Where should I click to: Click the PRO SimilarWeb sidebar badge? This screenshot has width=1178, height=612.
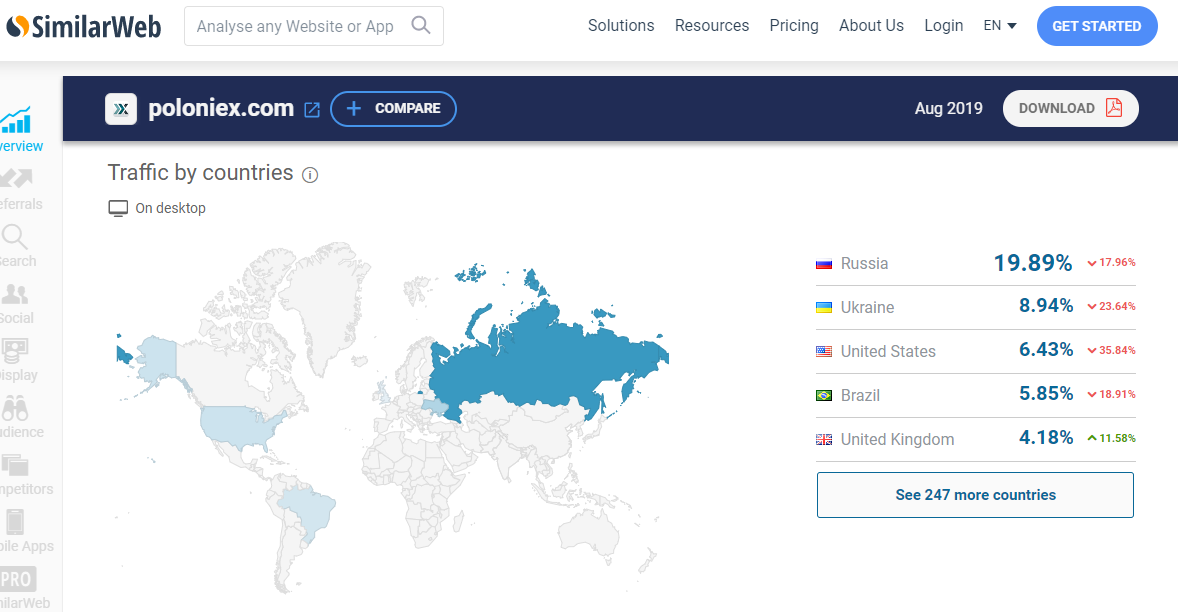17,579
